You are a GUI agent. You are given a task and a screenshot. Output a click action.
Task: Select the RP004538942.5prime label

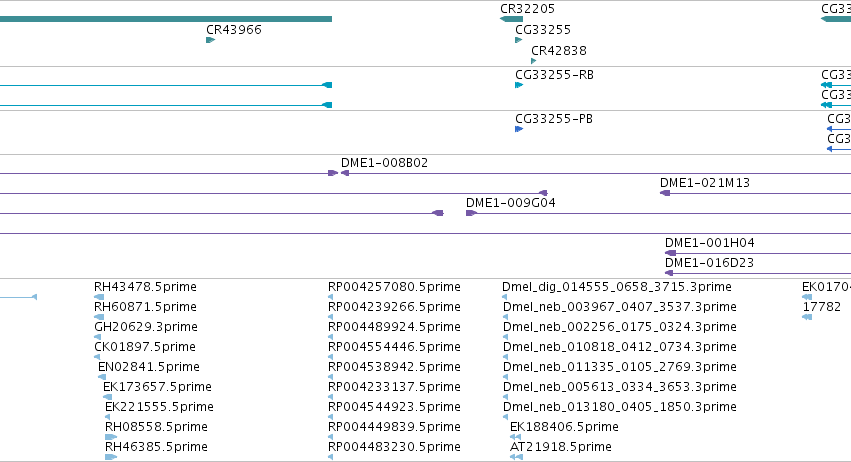[x=395, y=366]
